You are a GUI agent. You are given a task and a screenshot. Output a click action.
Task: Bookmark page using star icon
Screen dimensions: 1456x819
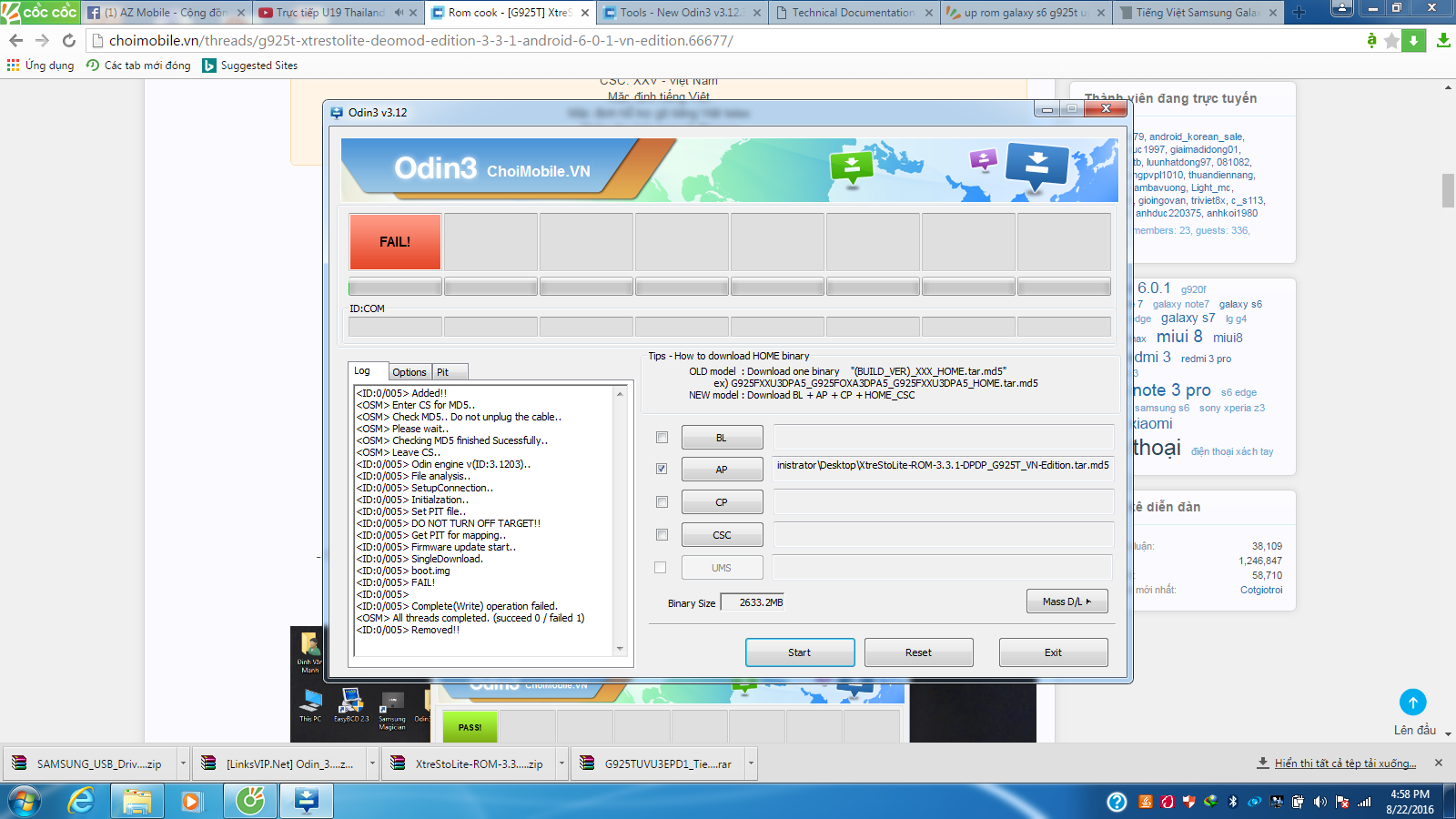coord(1391,41)
